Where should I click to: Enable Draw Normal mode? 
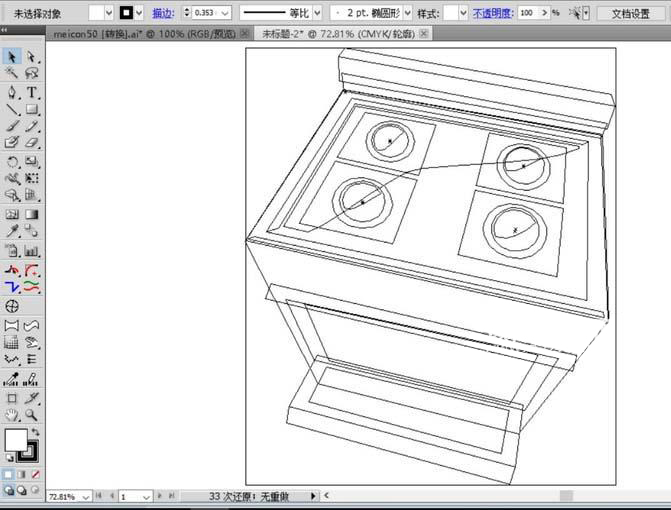[8, 490]
